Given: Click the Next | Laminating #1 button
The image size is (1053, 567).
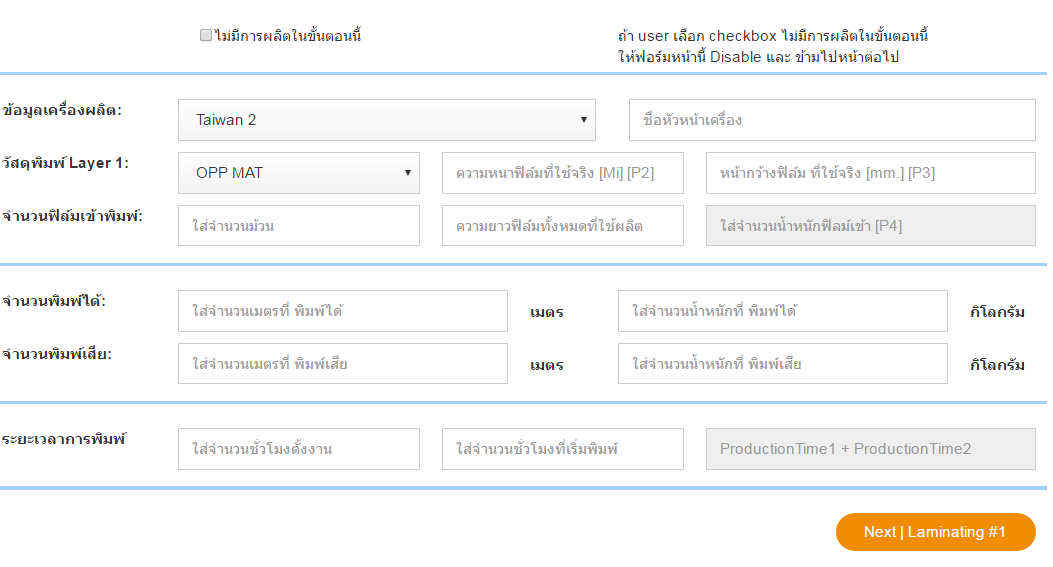Looking at the screenshot, I should coord(935,532).
